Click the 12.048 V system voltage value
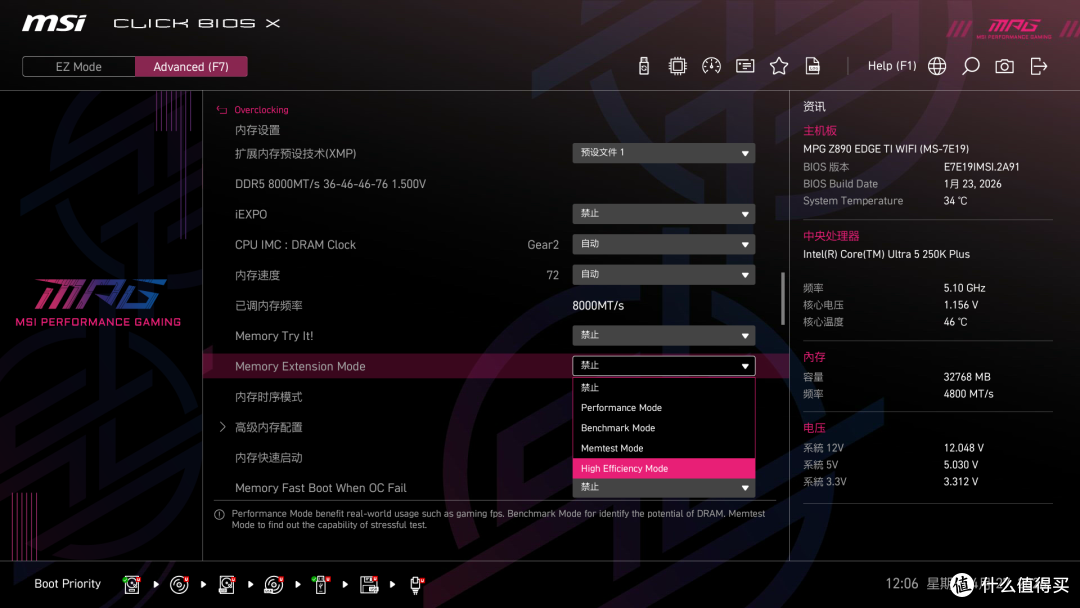This screenshot has width=1080, height=608. (x=964, y=448)
